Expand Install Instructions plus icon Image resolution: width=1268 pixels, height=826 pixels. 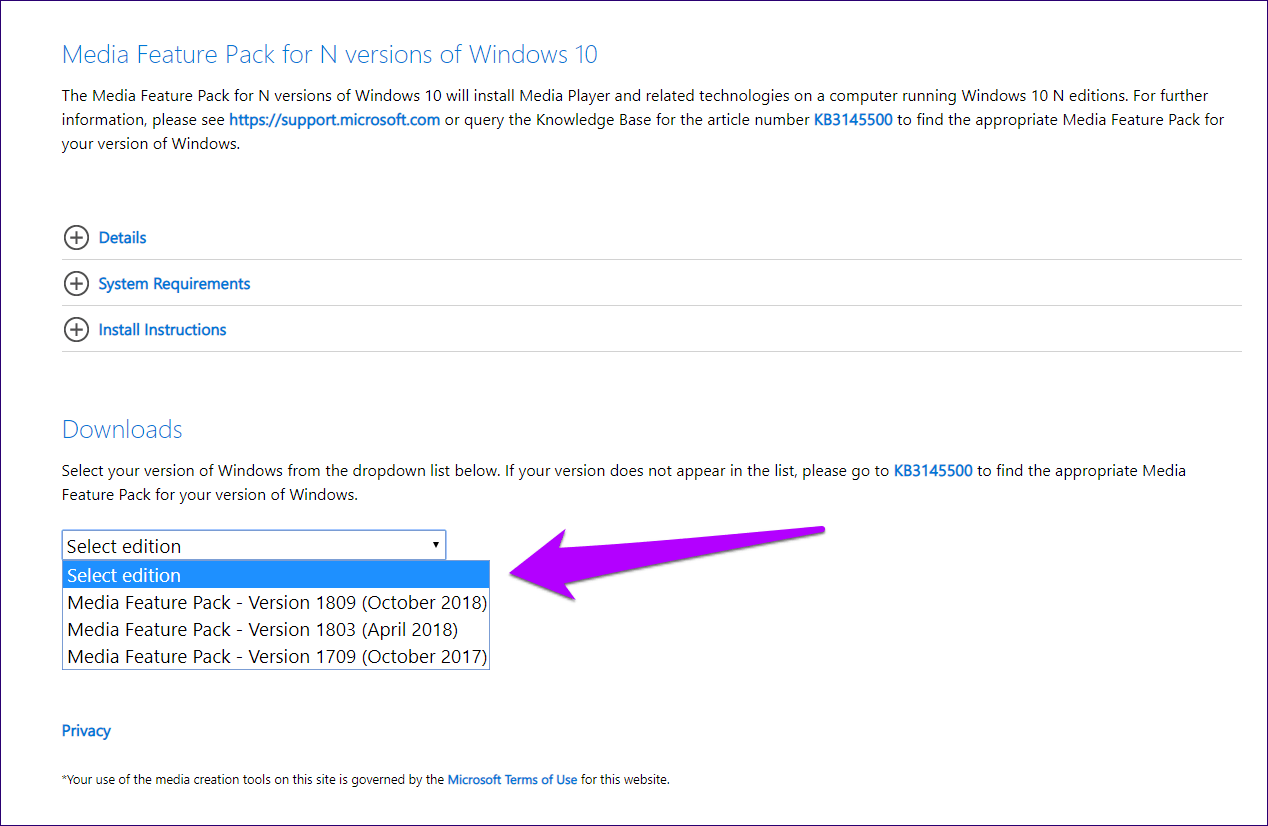point(75,330)
